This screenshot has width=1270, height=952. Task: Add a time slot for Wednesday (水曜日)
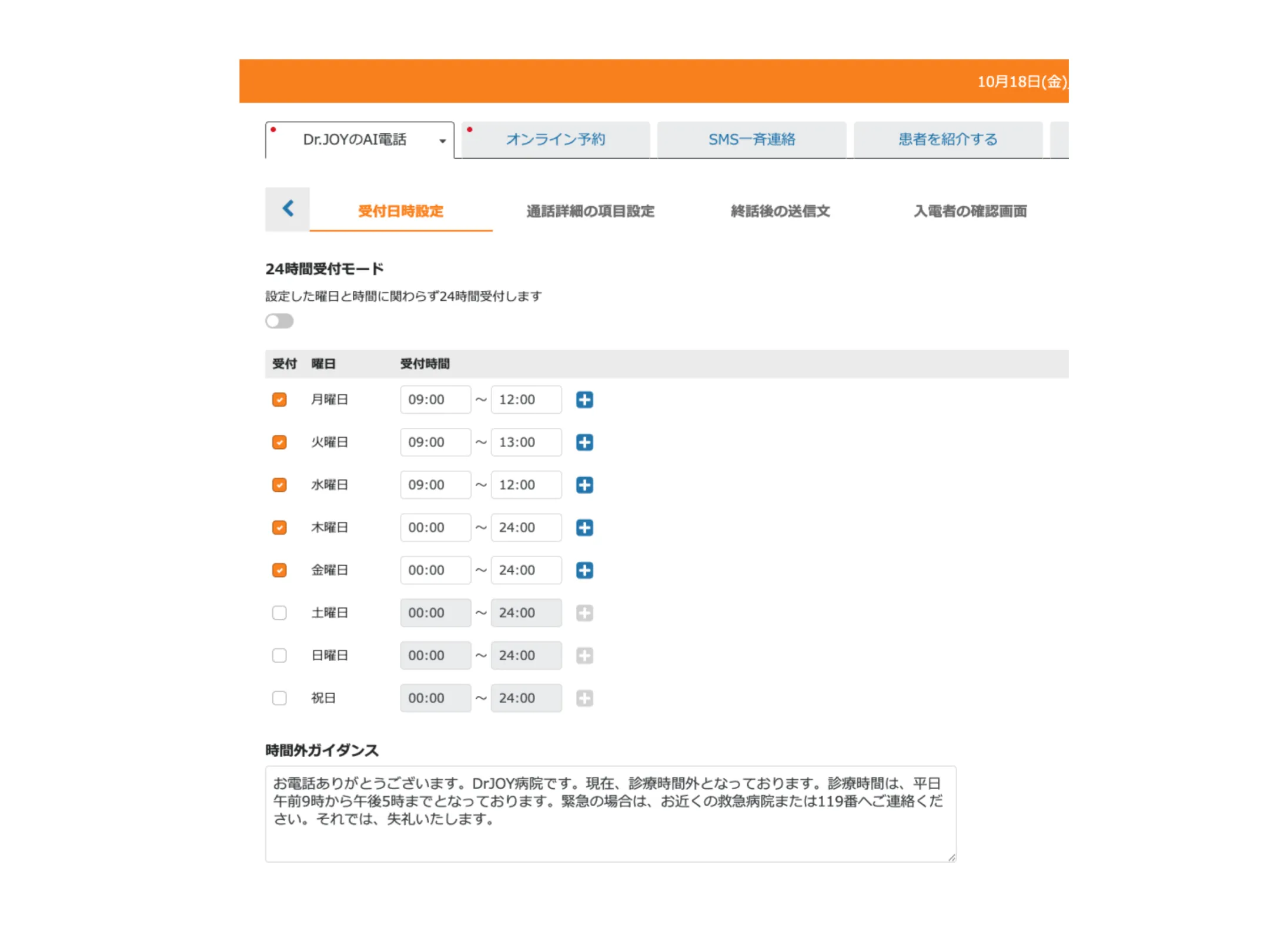tap(584, 485)
